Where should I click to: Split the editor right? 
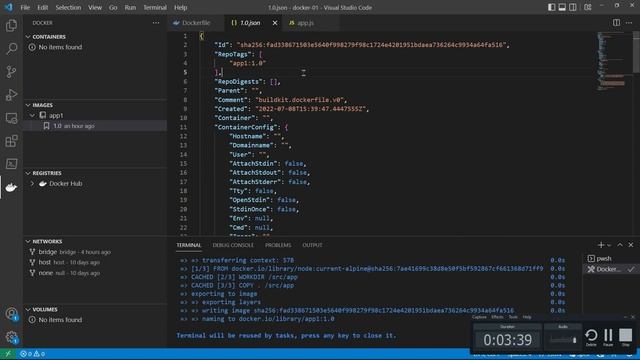tap(616, 23)
